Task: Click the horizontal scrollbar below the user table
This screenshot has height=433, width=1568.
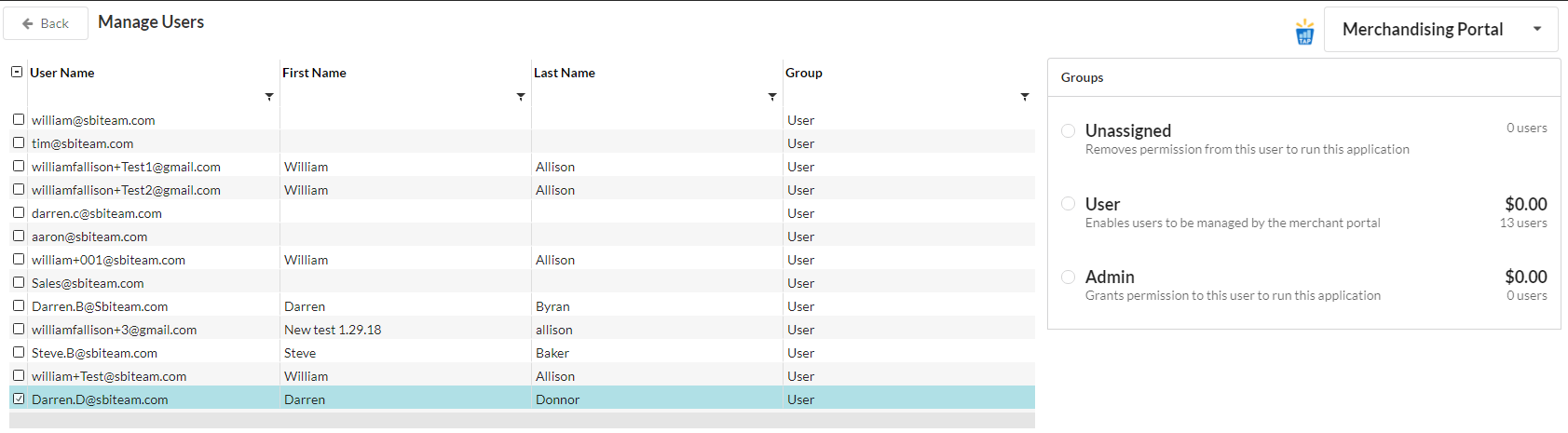Action: (x=522, y=420)
